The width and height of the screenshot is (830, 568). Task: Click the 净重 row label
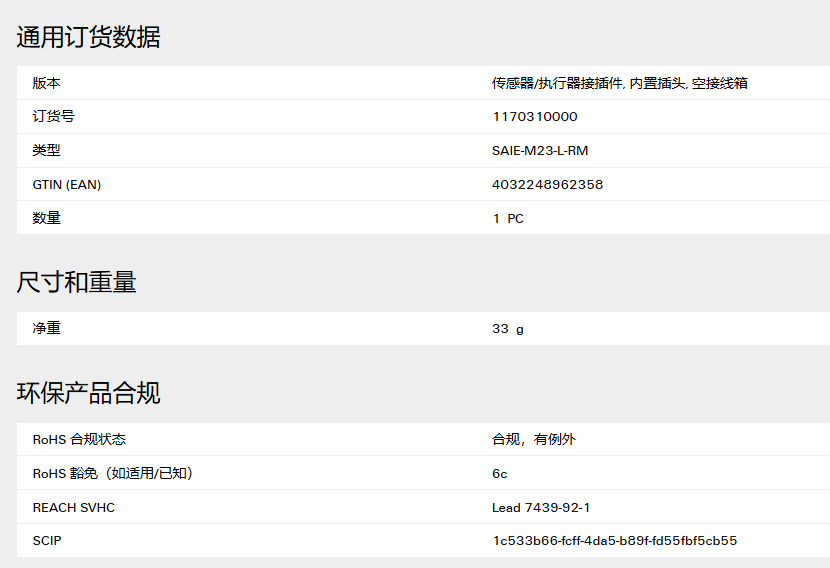47,328
